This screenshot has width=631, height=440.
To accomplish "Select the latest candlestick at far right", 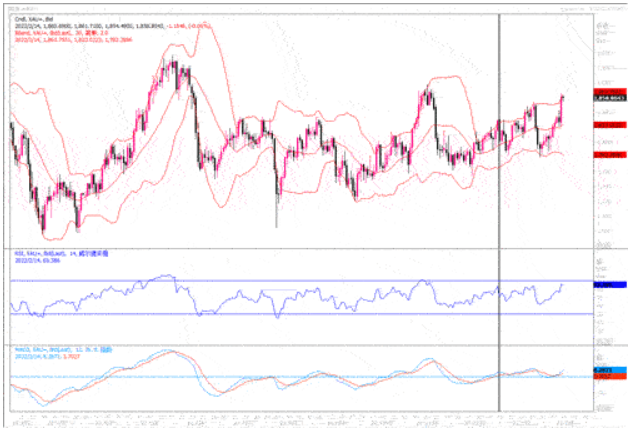I will click(x=563, y=100).
